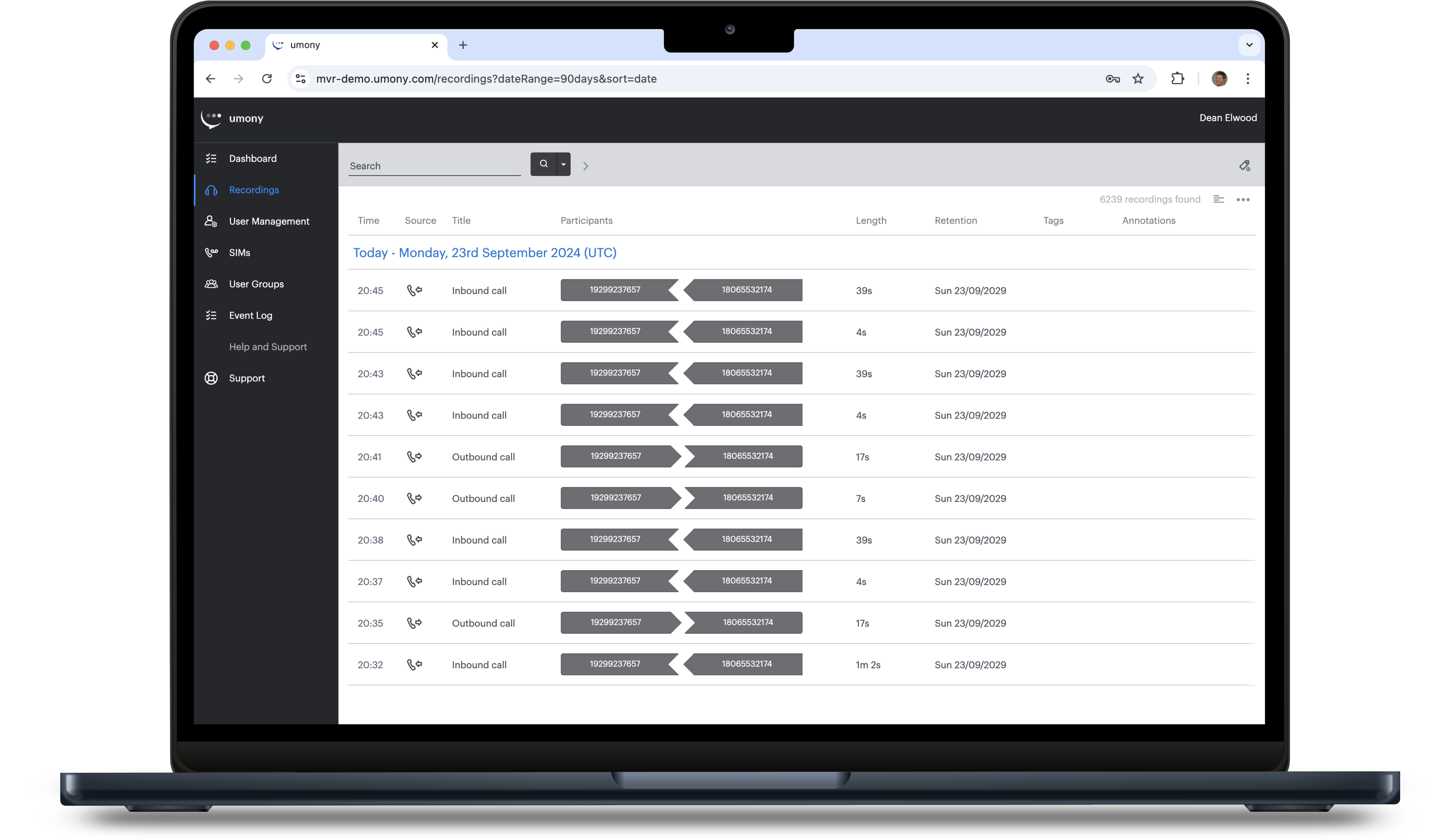1455x840 pixels.
Task: Click the call source icon of 20:40 row
Action: [414, 498]
